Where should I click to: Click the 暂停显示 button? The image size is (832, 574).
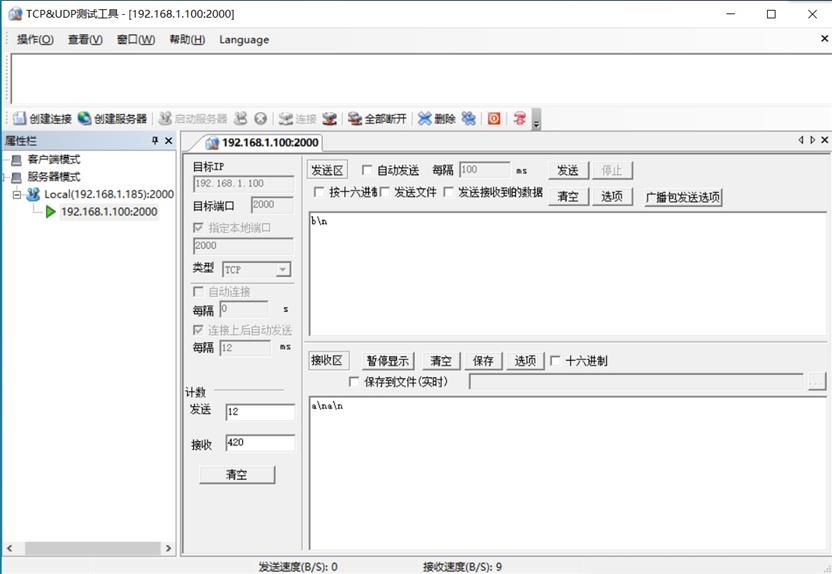pos(388,361)
